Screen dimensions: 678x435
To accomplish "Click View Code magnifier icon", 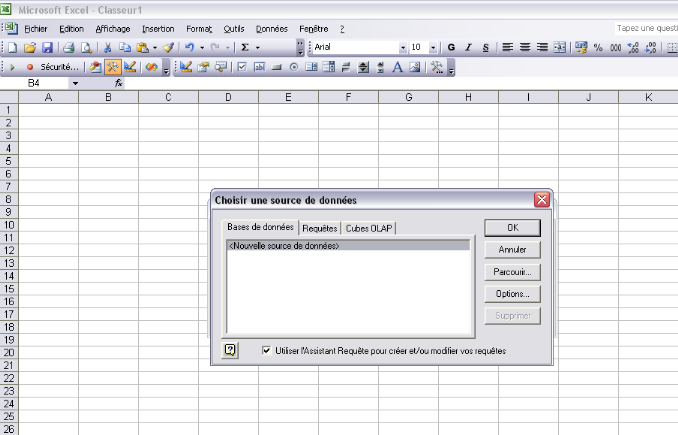I will click(221, 67).
